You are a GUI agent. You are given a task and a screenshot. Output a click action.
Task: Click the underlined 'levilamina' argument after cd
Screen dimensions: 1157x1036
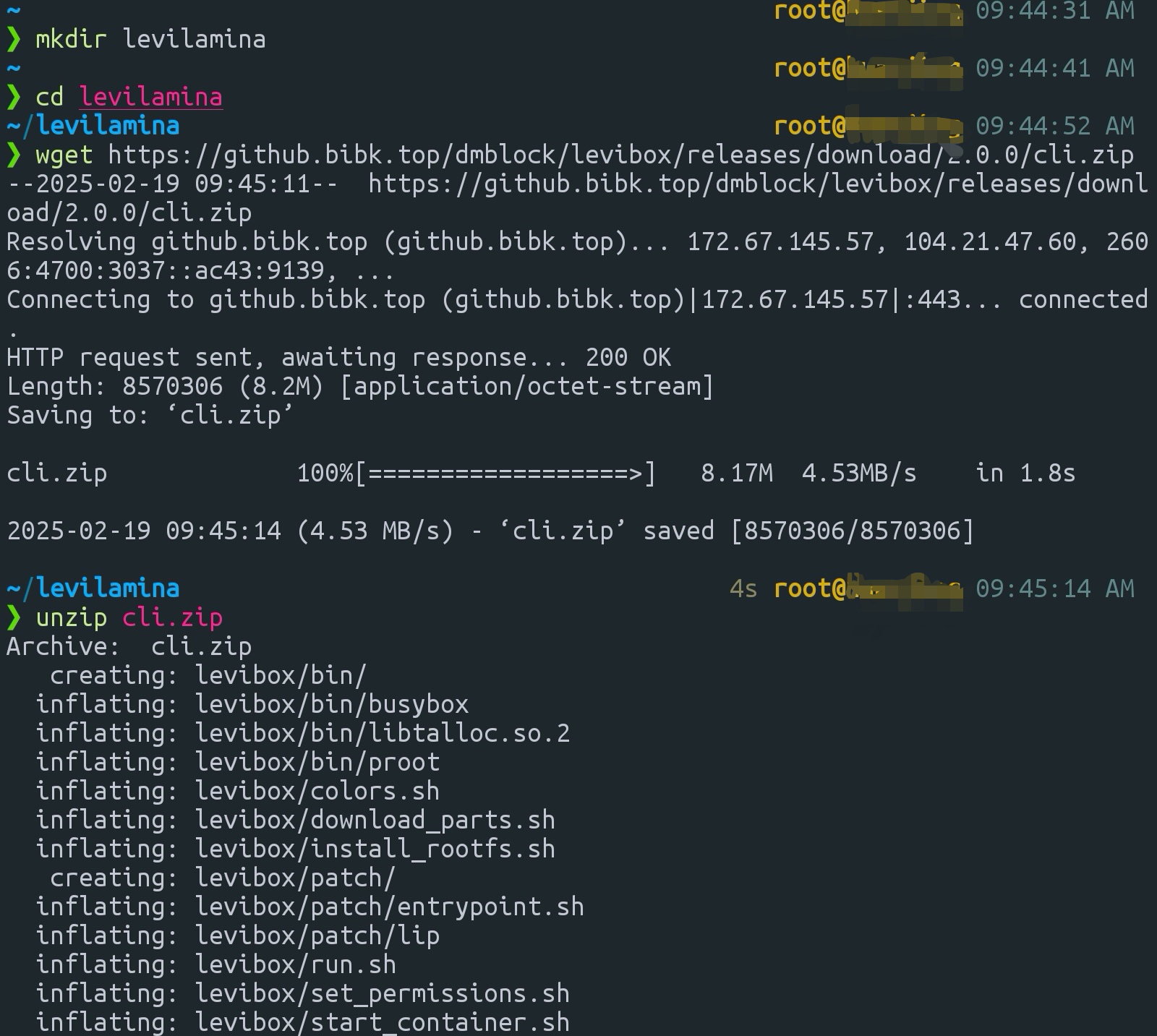coord(150,97)
